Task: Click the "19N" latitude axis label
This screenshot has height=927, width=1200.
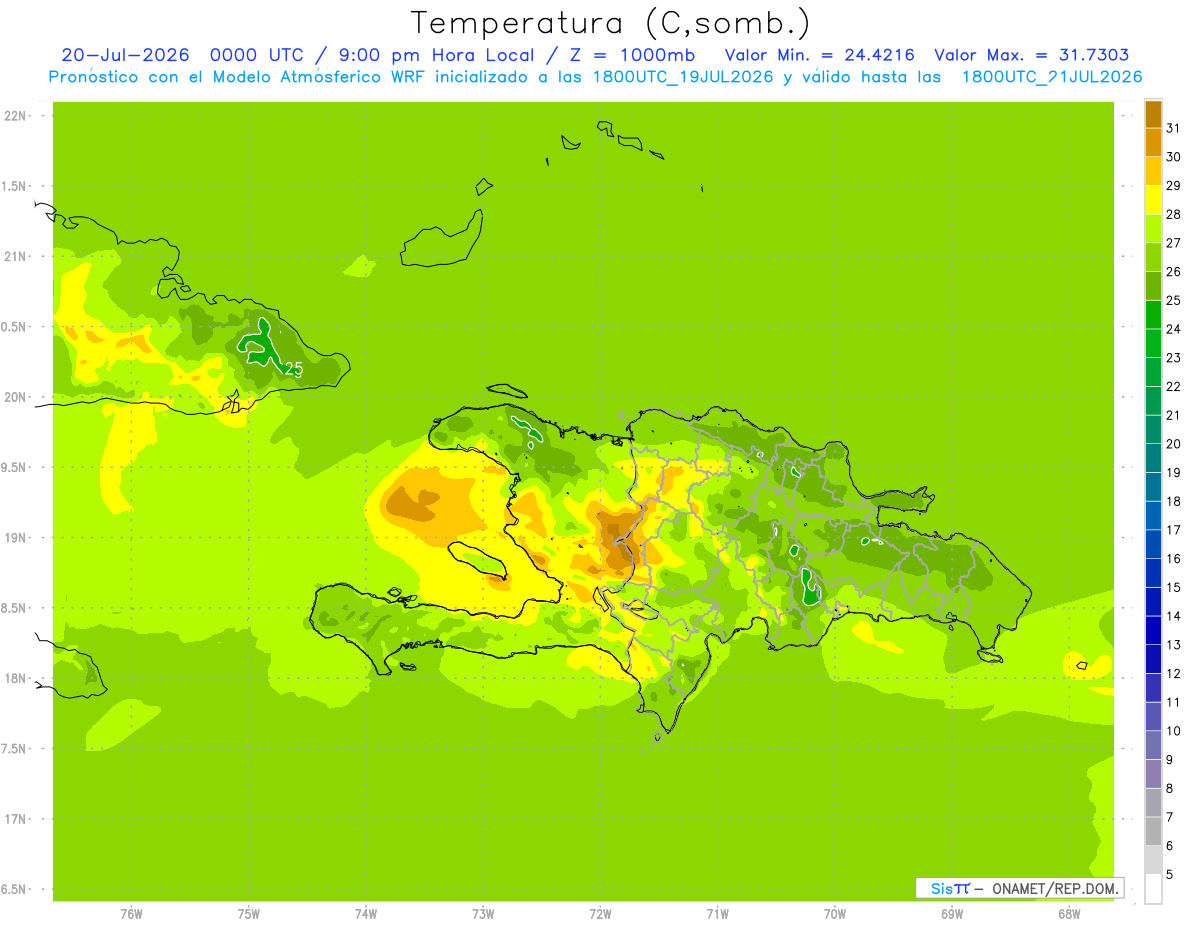Action: point(16,538)
